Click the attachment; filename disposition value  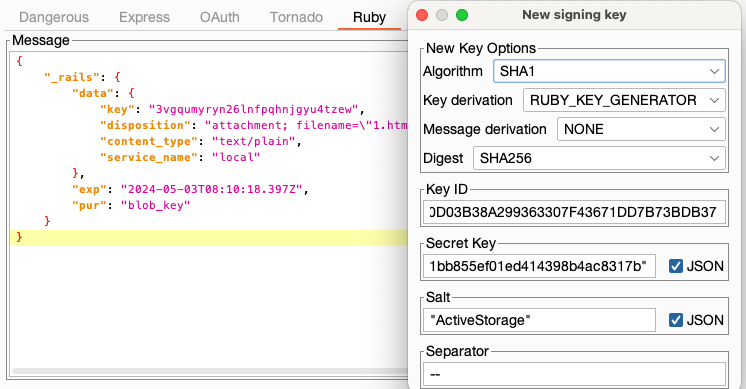click(x=306, y=125)
